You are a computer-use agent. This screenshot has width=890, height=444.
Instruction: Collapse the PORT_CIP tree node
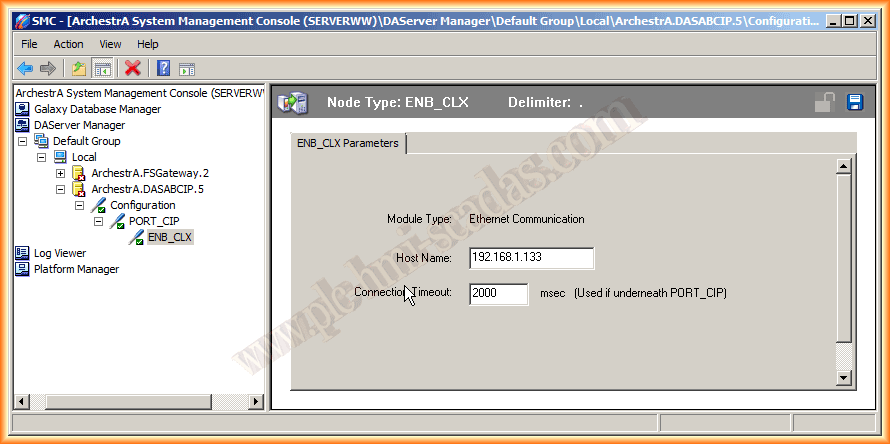coord(98,221)
